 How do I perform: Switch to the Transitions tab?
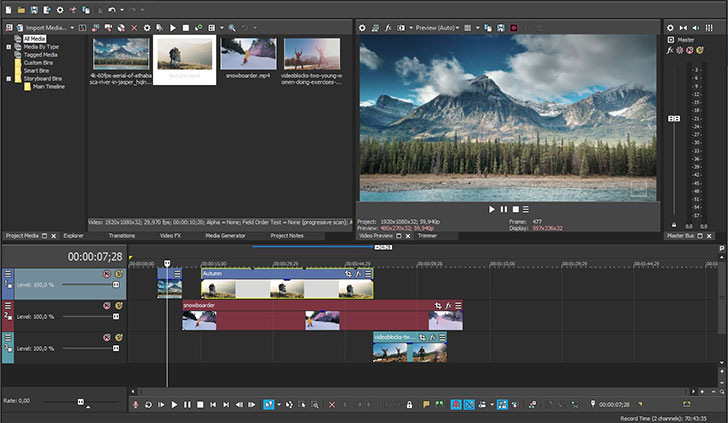(122, 236)
